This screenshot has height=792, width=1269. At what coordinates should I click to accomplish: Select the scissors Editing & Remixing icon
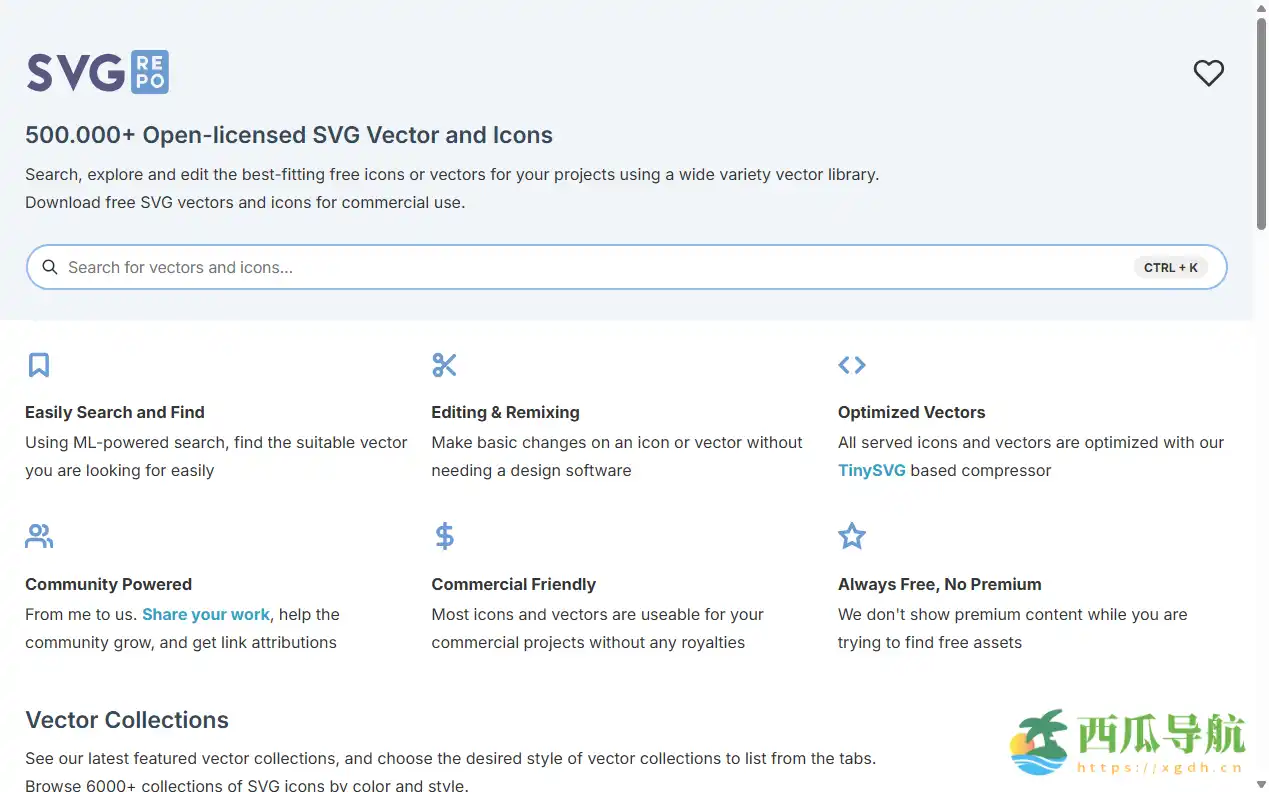444,365
